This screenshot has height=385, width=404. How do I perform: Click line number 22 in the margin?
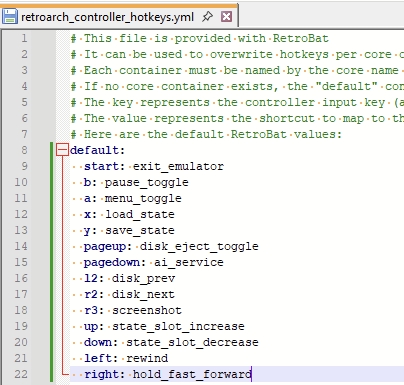[x=21, y=374]
